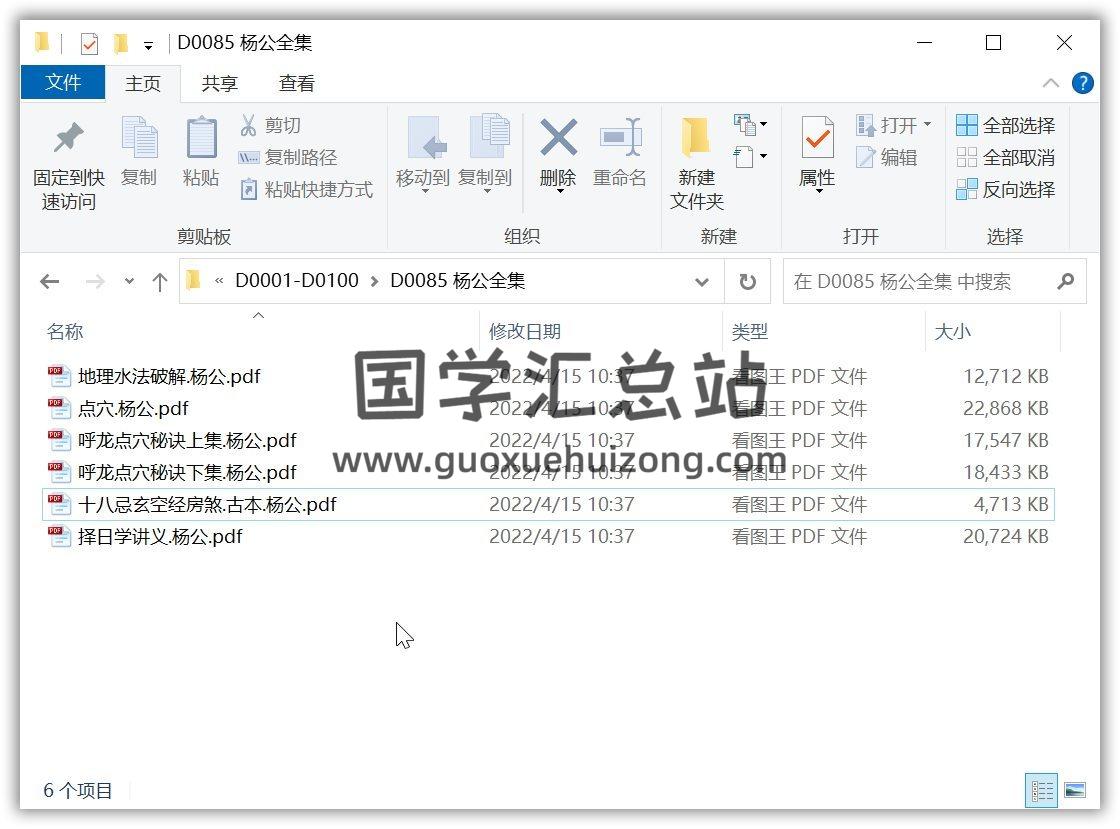Click the Properties (属性) checkmark icon
This screenshot has width=1120, height=829.
click(x=817, y=137)
